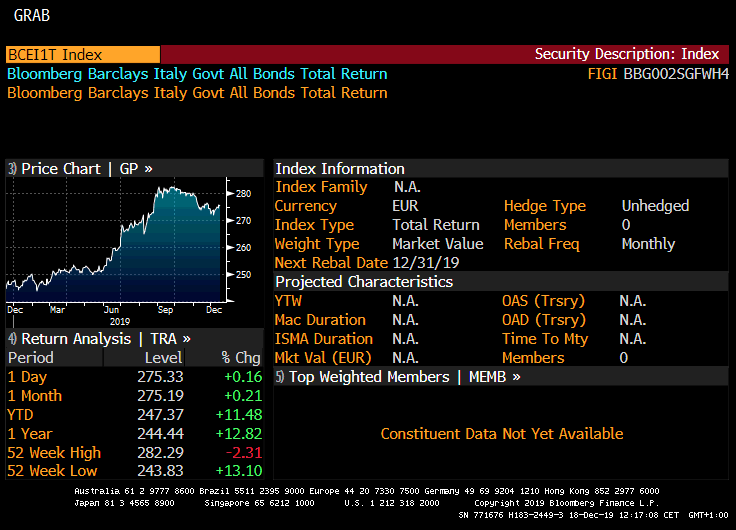This screenshot has width=736, height=530.
Task: Click the Projected Characteristics section header
Action: pos(364,282)
